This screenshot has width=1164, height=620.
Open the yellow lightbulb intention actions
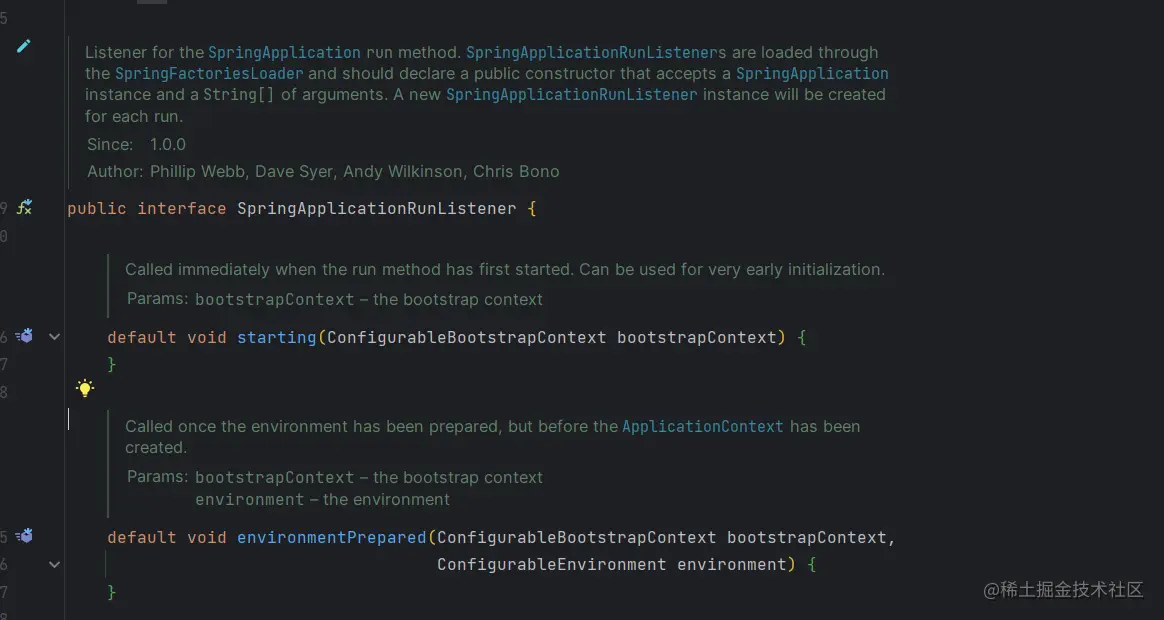[85, 388]
